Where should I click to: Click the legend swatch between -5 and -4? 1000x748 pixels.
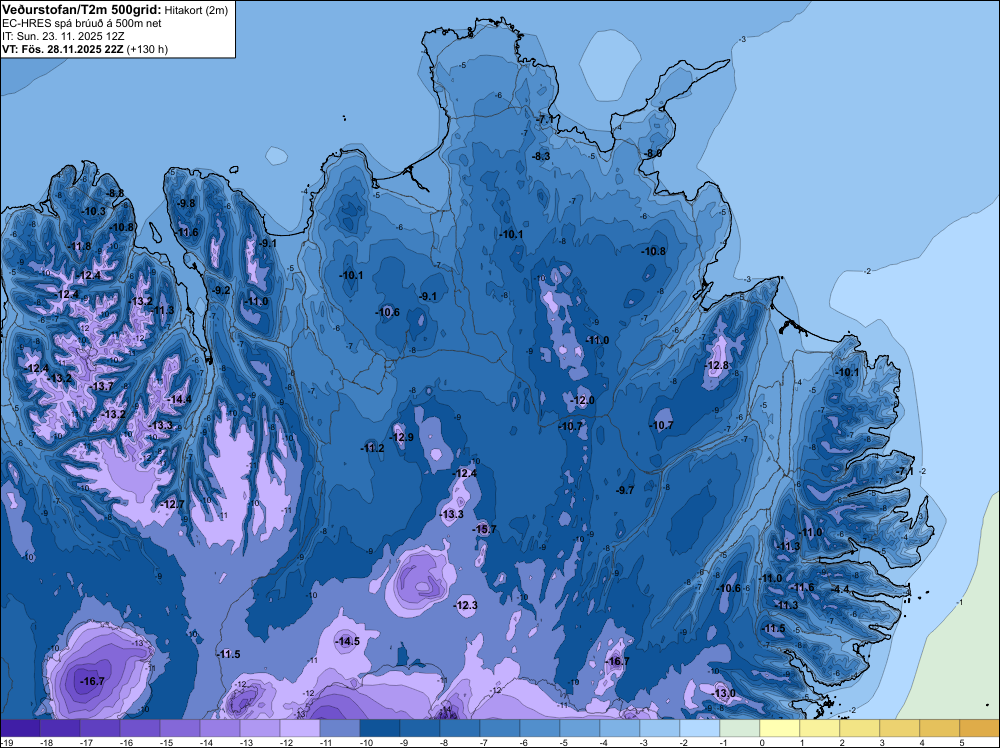click(580, 728)
